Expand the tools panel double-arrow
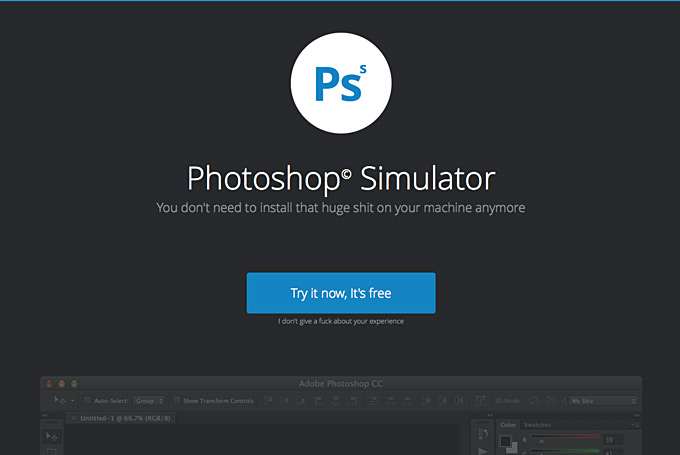 (45, 416)
